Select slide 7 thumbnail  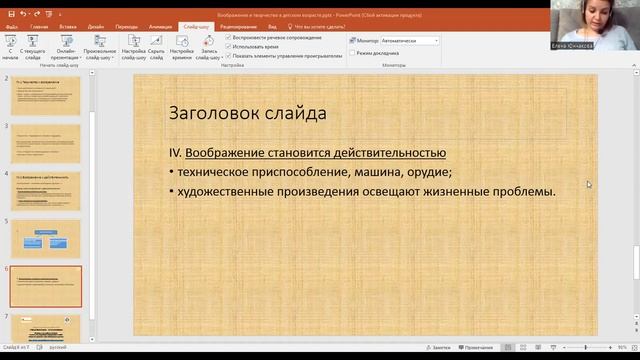point(46,329)
